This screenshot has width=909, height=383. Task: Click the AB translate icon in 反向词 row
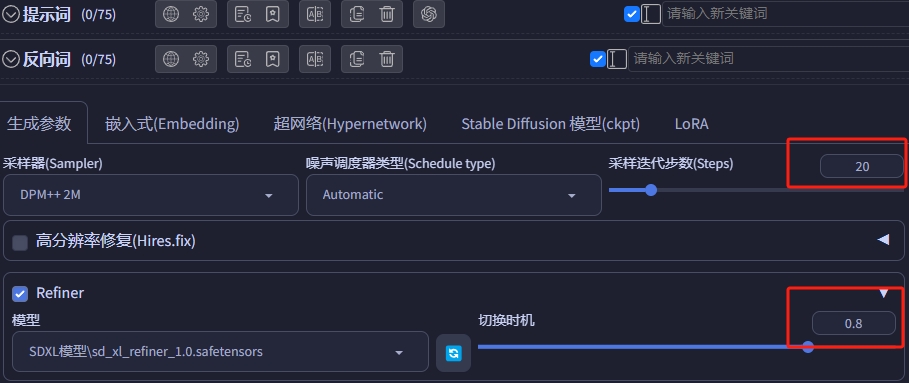(315, 59)
